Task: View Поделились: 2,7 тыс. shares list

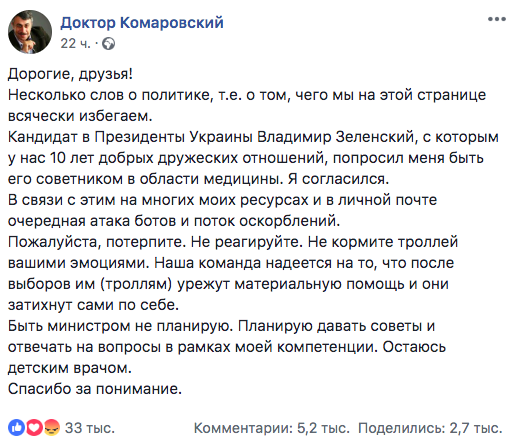Action: (x=430, y=428)
